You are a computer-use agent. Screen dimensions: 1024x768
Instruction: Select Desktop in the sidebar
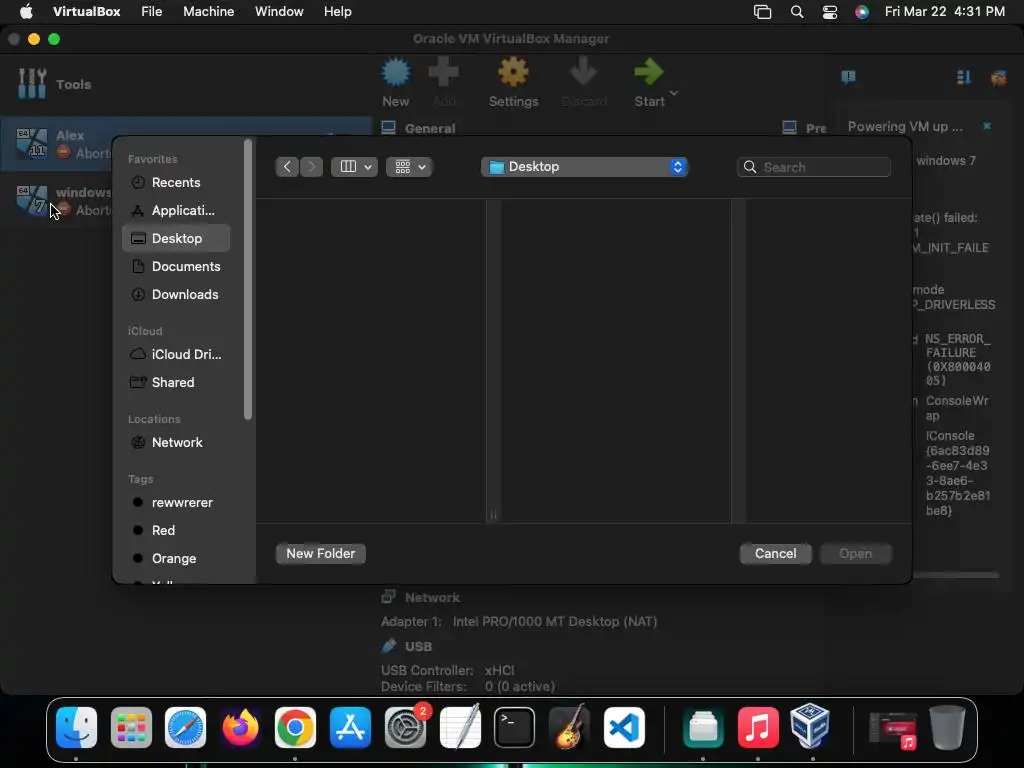176,238
